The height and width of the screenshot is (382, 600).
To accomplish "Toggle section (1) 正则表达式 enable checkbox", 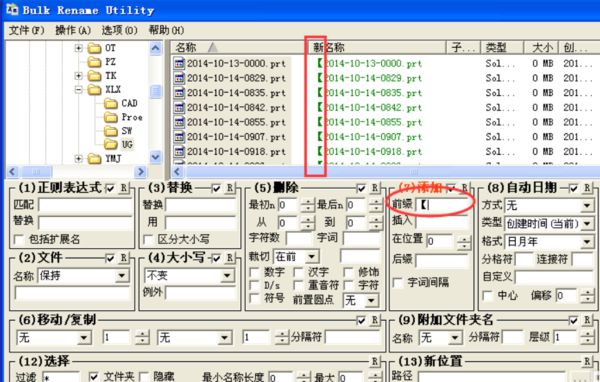I will click(x=110, y=188).
